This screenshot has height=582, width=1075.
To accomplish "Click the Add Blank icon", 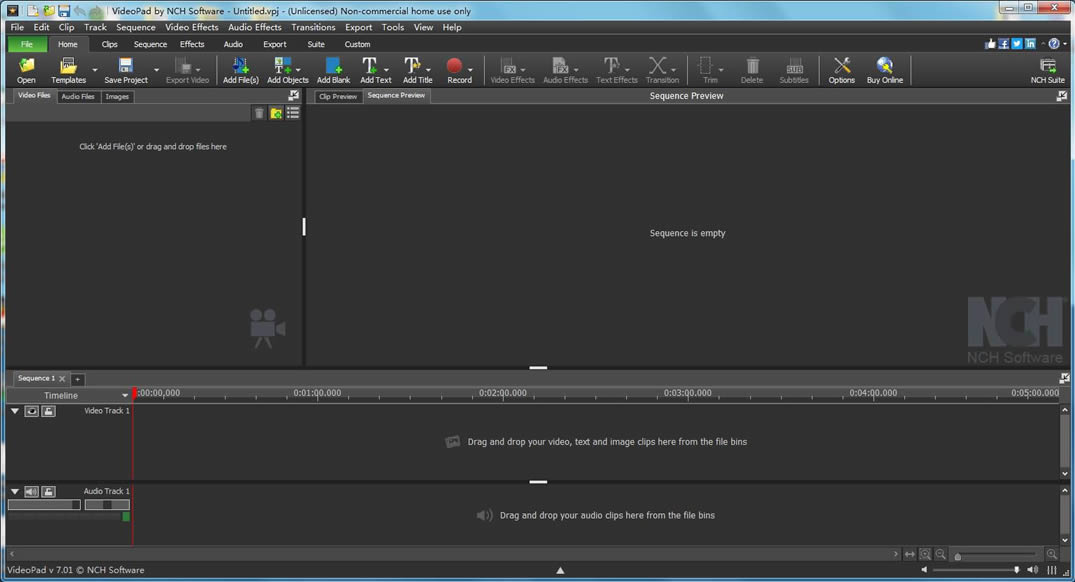I will [333, 66].
